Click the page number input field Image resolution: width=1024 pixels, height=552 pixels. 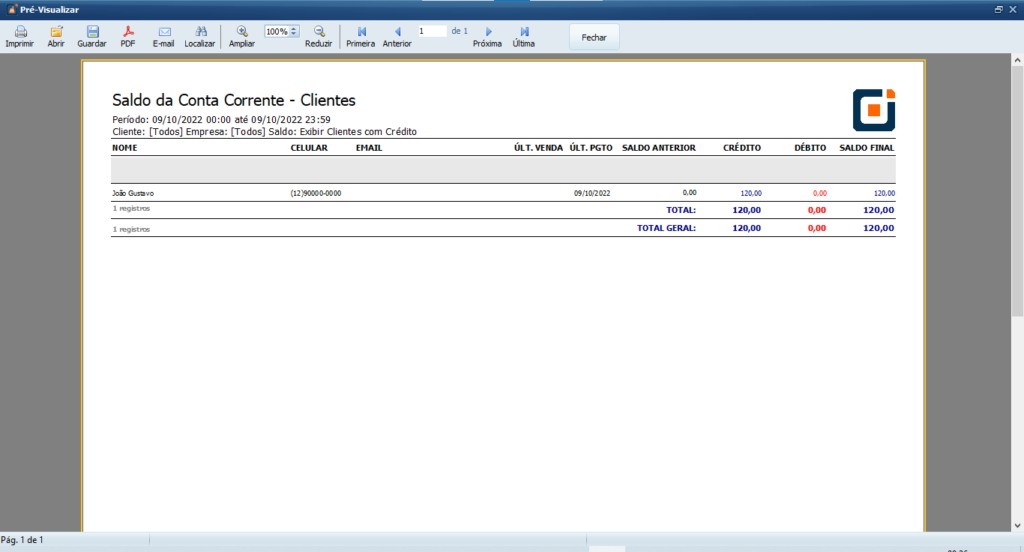(x=432, y=31)
